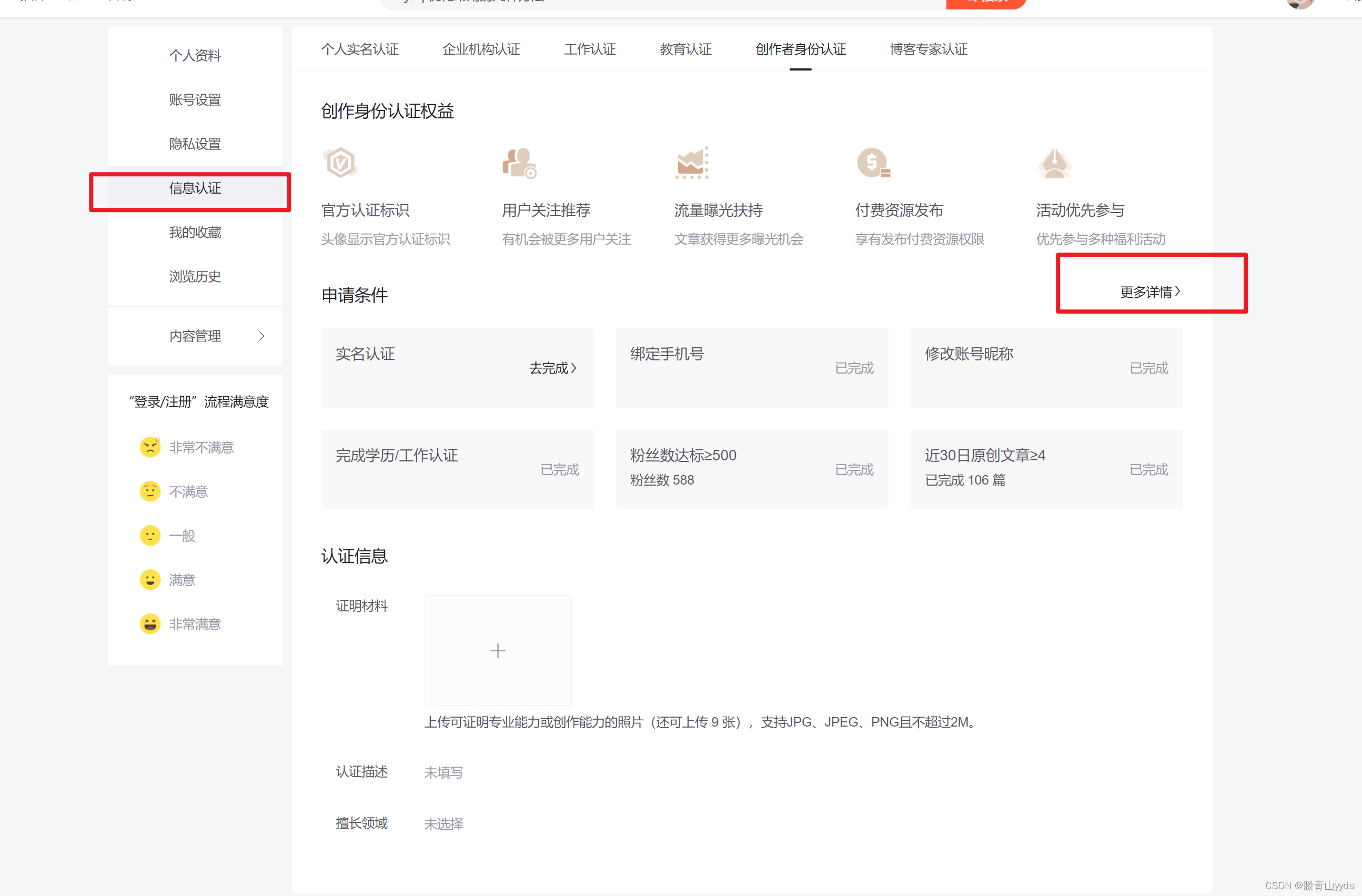
Task: Click the 活动优先参与 benefit title
Action: pyautogui.click(x=1080, y=210)
